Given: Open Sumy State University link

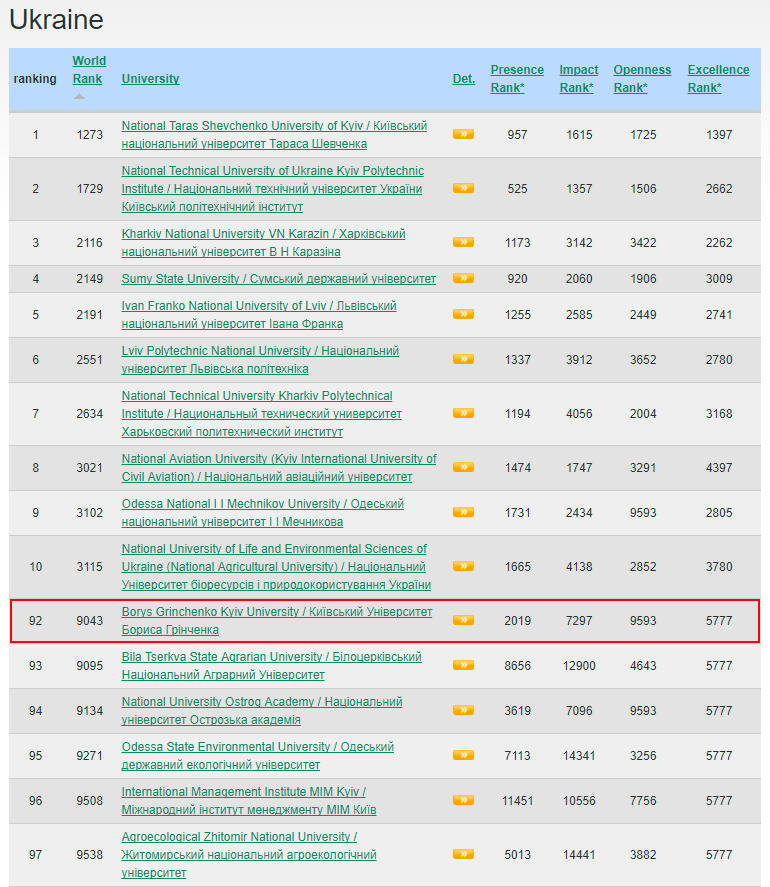Looking at the screenshot, I should [x=279, y=279].
